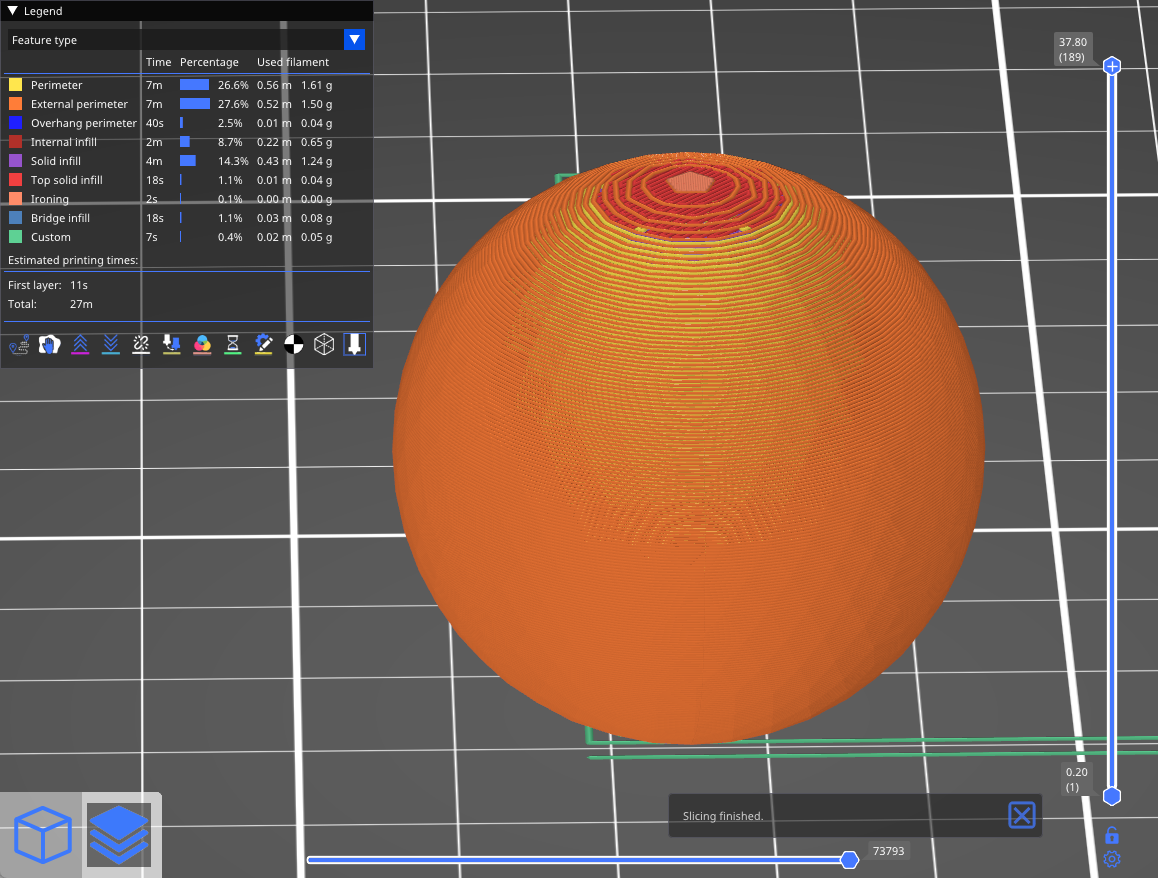Viewport: 1158px width, 878px height.
Task: Toggle tool changes icon in legend toolbar
Action: pyautogui.click(x=172, y=345)
